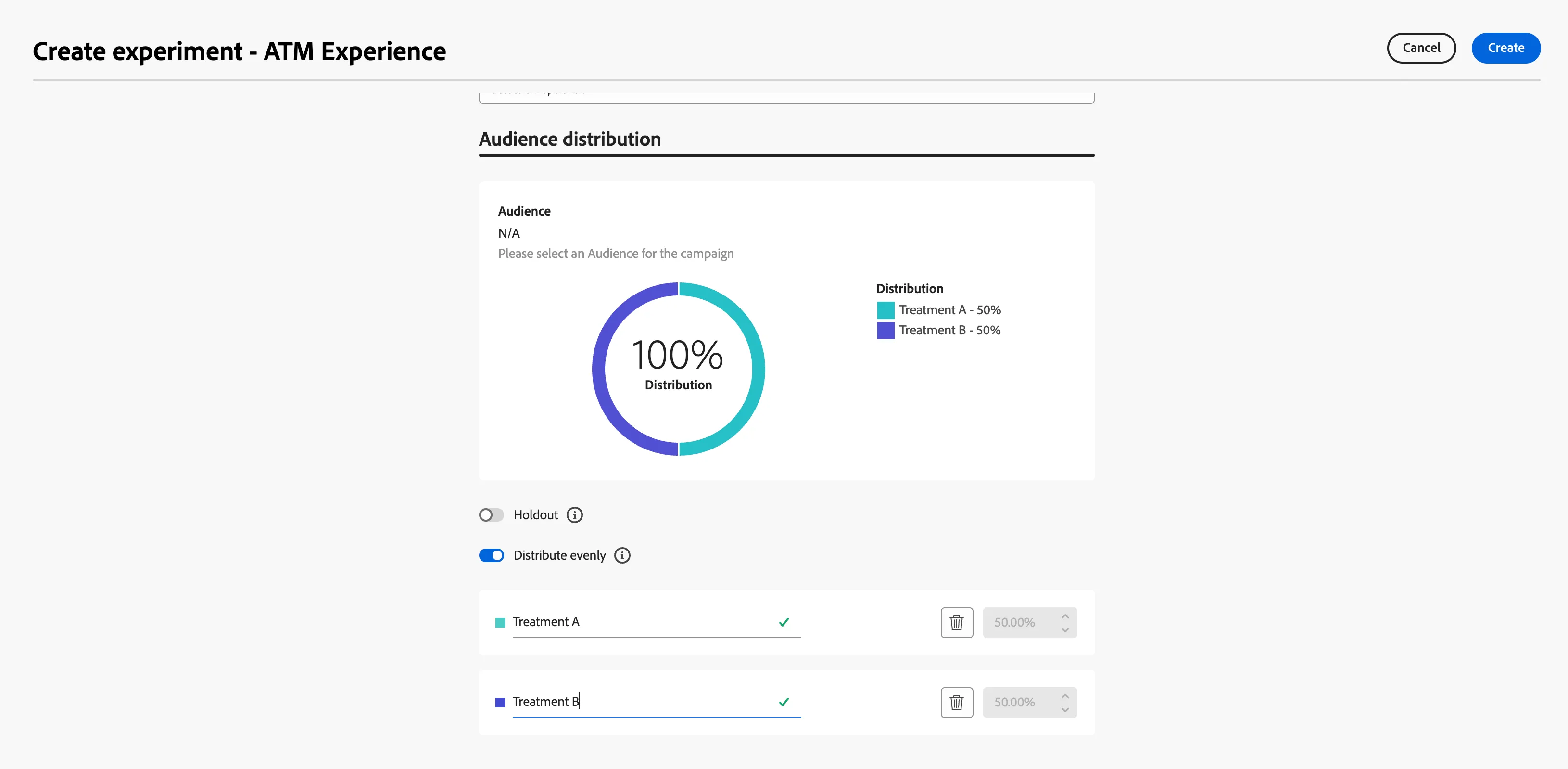Click the teal Treatment A legend swatch
The width and height of the screenshot is (1568, 769).
[x=885, y=310]
